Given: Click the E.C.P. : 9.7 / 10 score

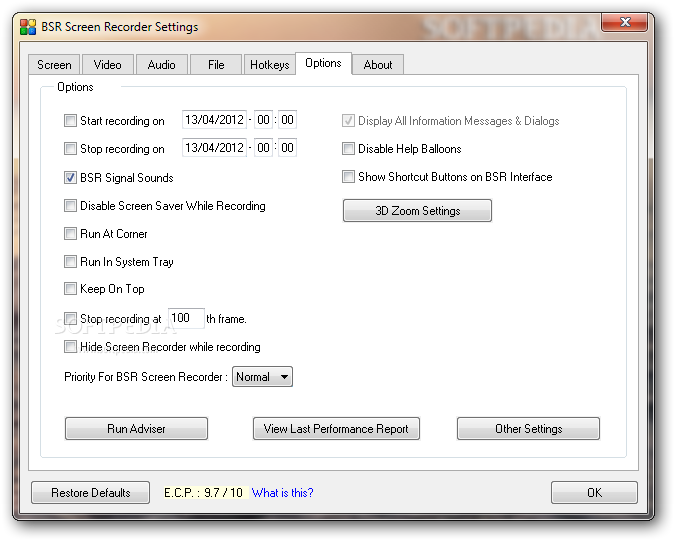Looking at the screenshot, I should 204,493.
